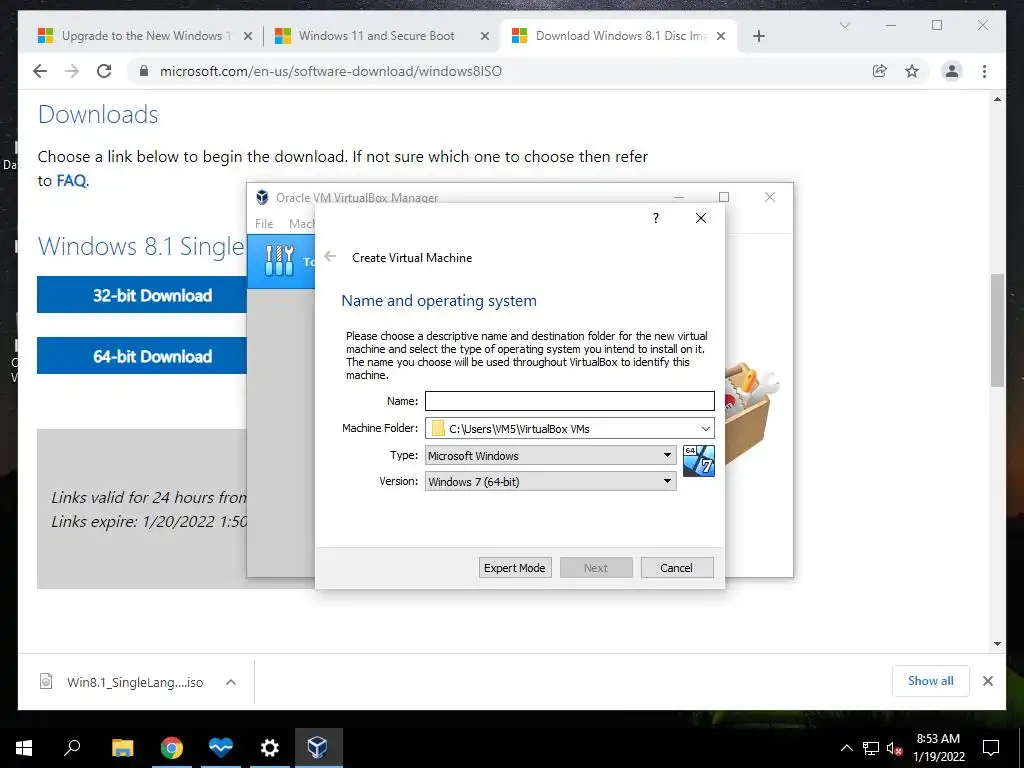1024x768 pixels.
Task: Open the Type dropdown 'Microsoft Windows'
Action: pyautogui.click(x=551, y=455)
